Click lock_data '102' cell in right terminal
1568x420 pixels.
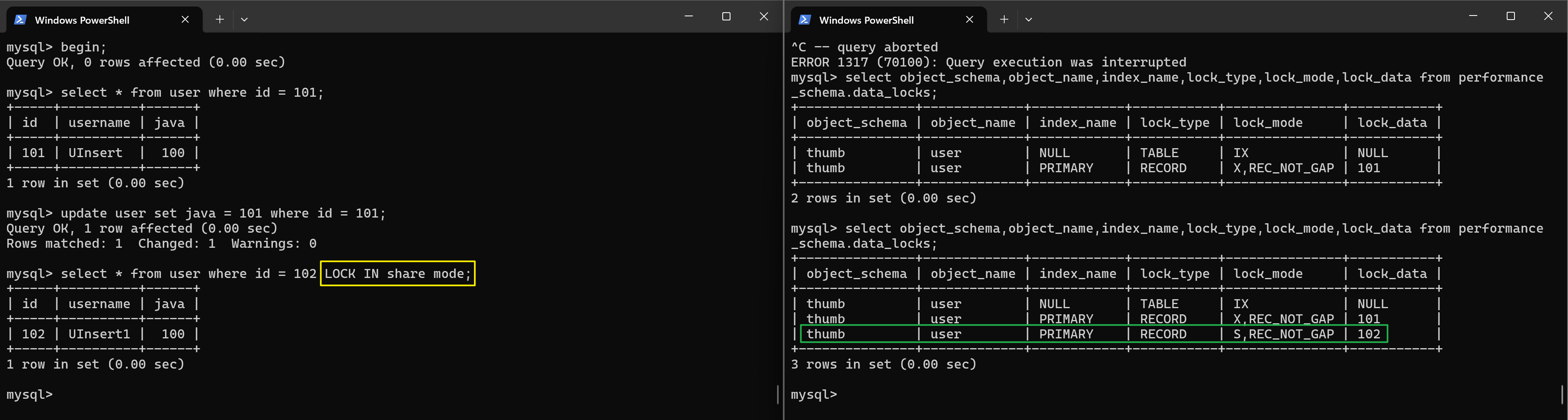point(1368,334)
